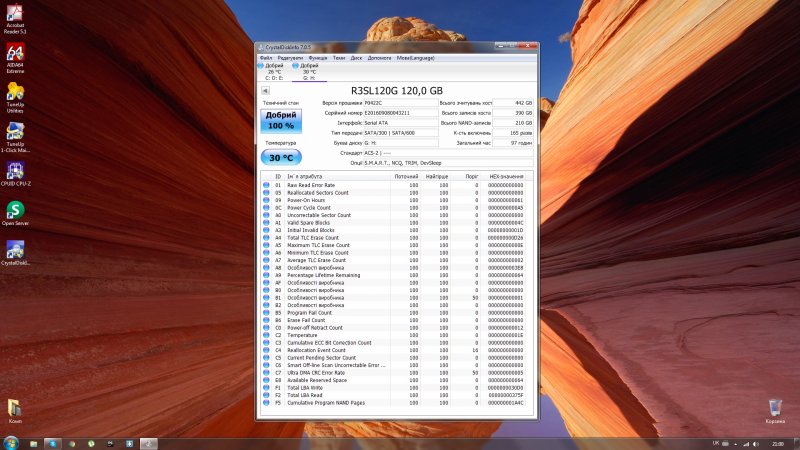Click the Добрий 100% health status button

pos(280,121)
